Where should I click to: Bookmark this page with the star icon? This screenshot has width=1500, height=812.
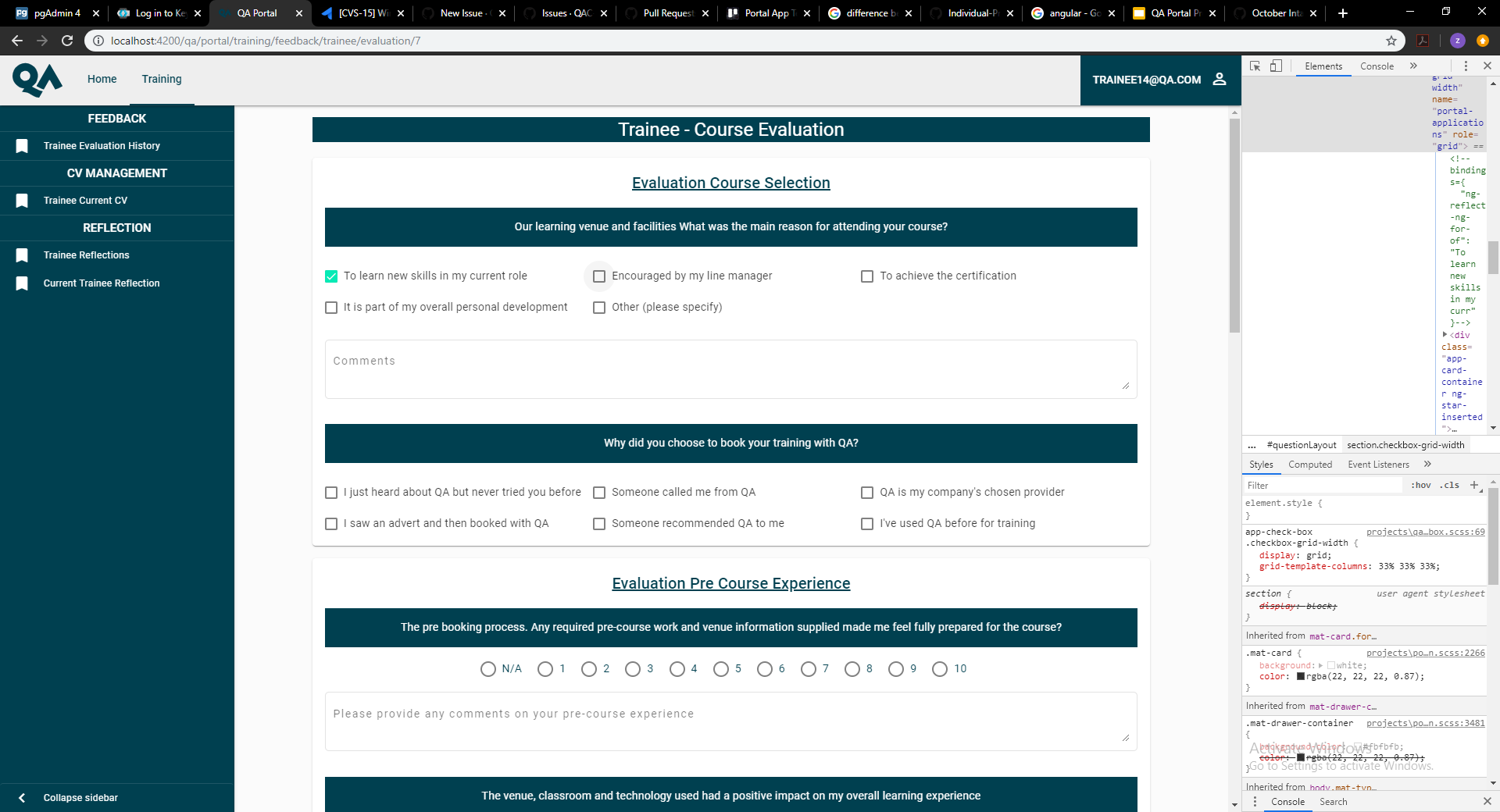(x=1391, y=41)
